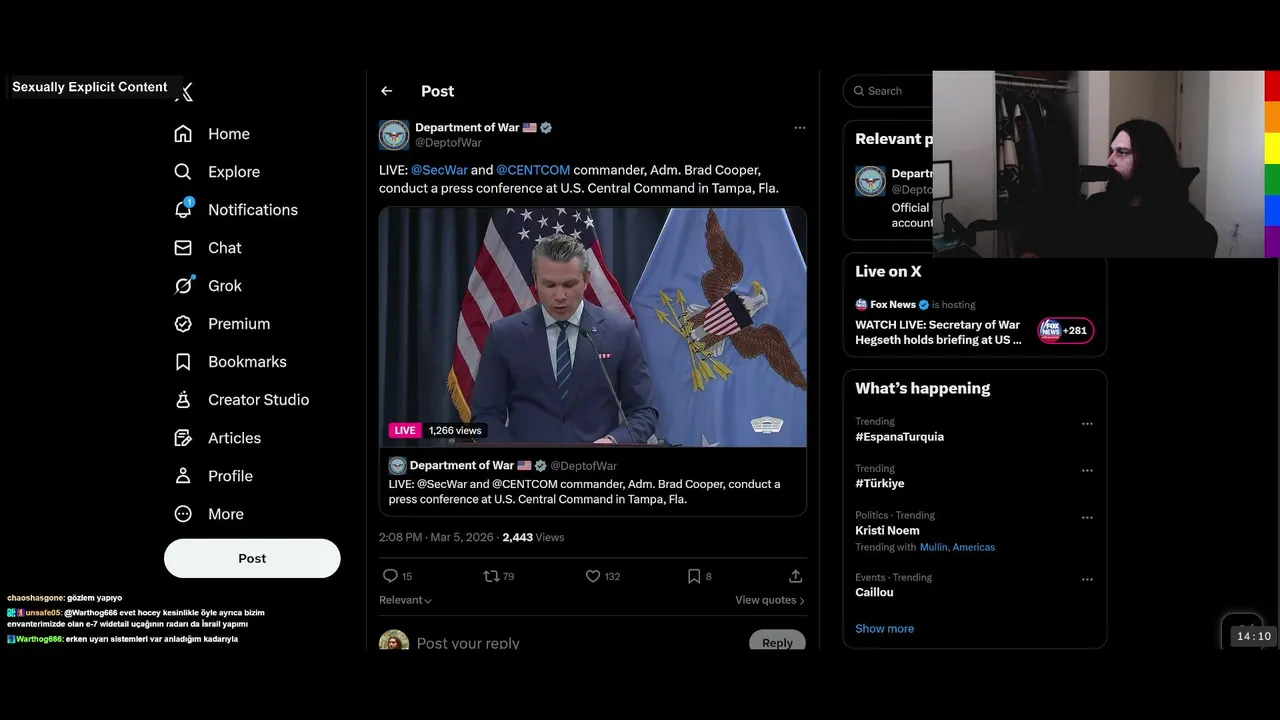Viewport: 1280px width, 720px height.
Task: Open Grok from the sidebar
Action: coord(208,286)
